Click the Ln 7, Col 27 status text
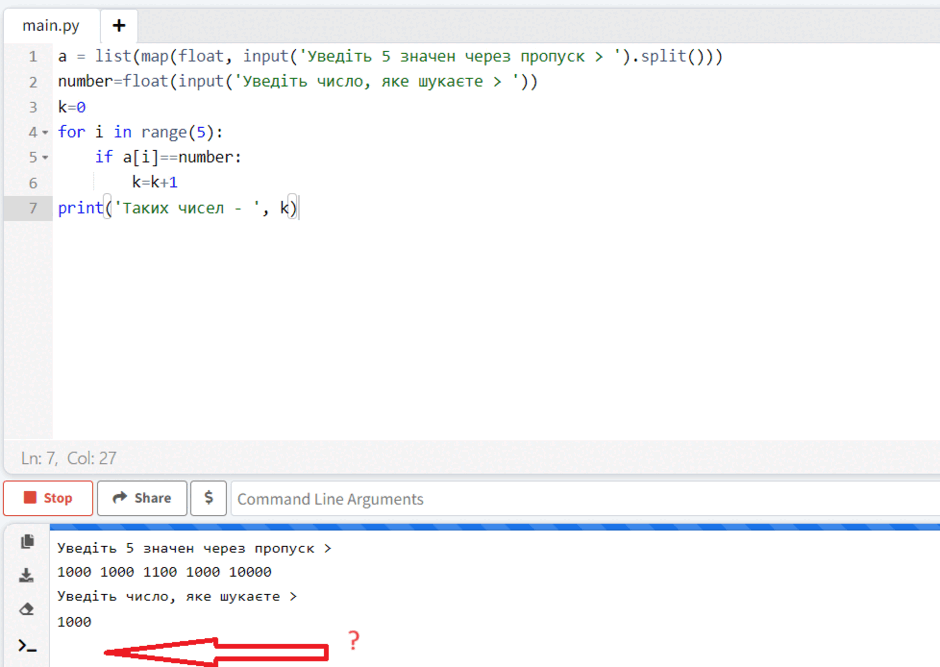Image resolution: width=940 pixels, height=667 pixels. pos(69,458)
